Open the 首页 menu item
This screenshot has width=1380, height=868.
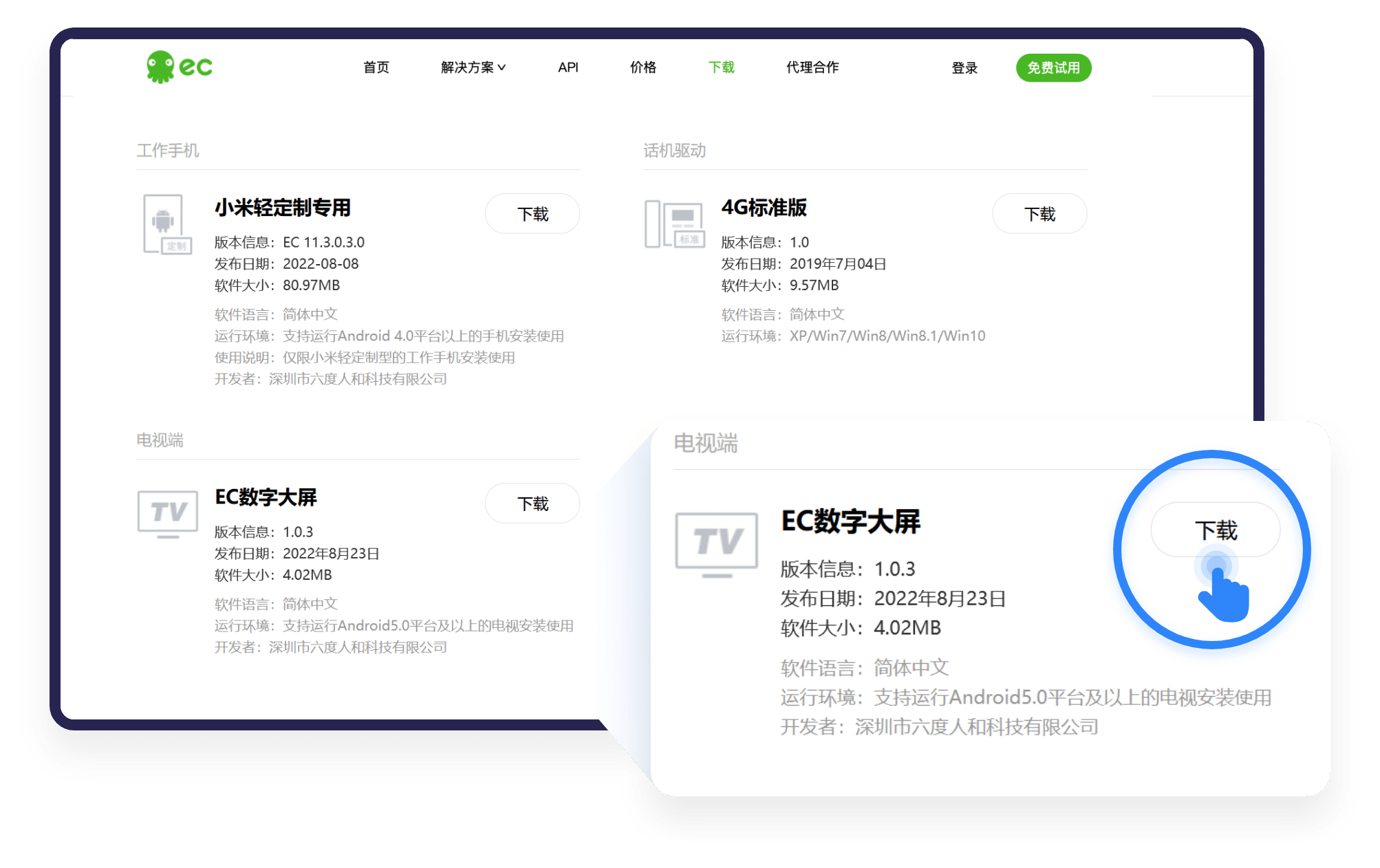pos(377,67)
